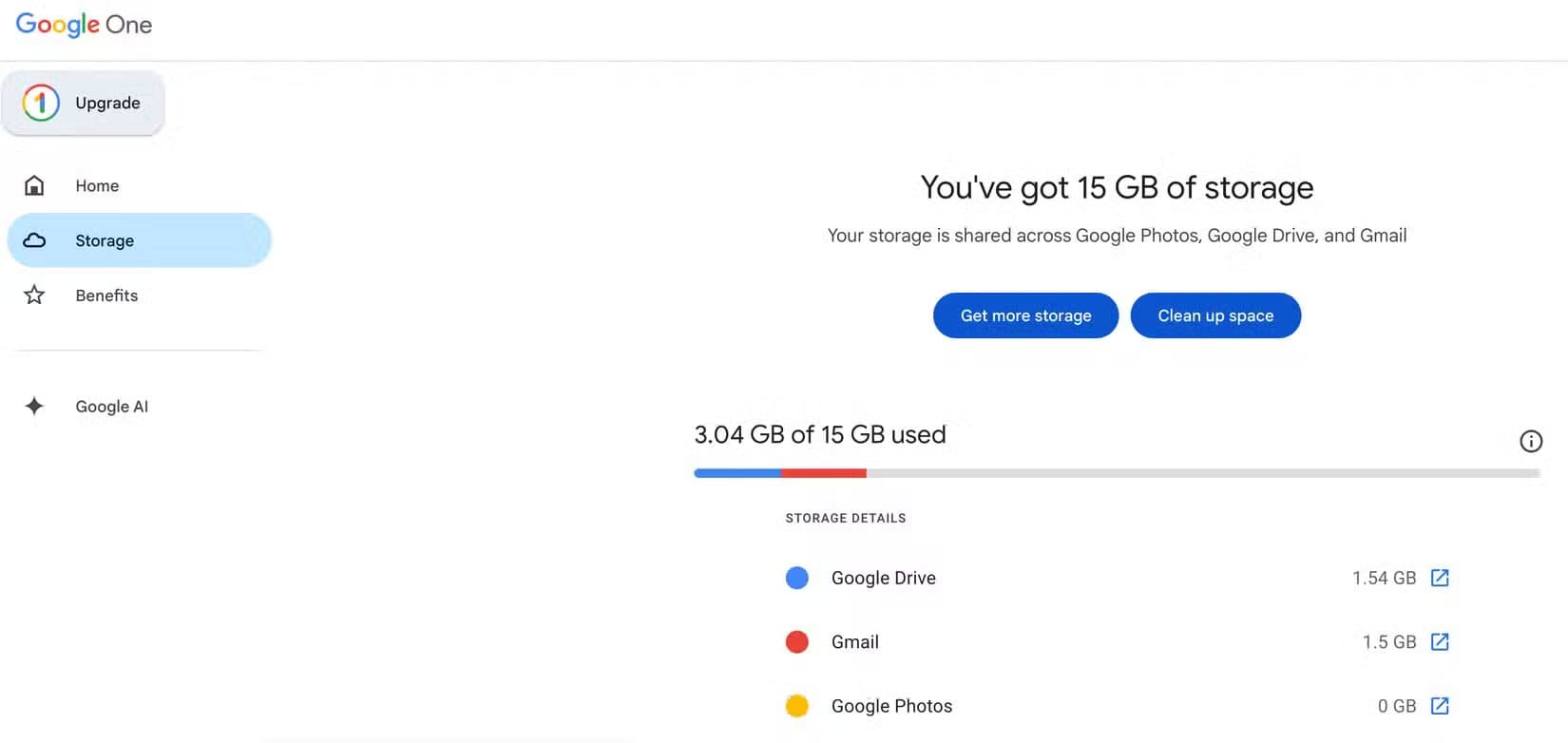Open Google Photos using its external link icon
The width and height of the screenshot is (1568, 743).
point(1441,706)
